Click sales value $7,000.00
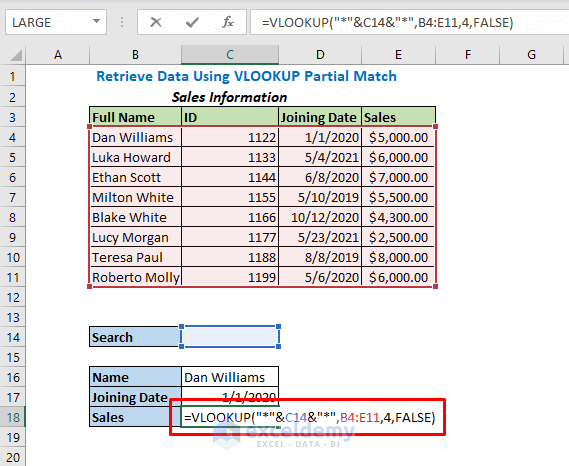Viewport: 569px width, 466px height. tap(398, 177)
